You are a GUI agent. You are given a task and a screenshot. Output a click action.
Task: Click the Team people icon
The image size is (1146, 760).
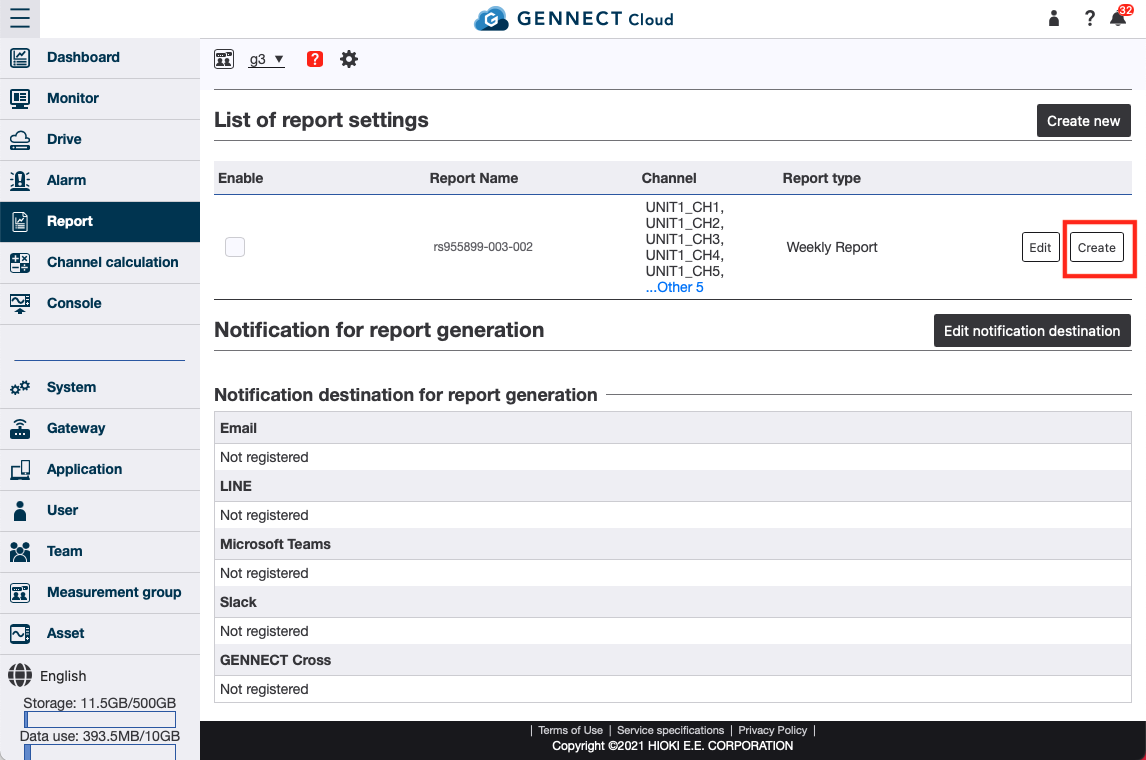(x=20, y=551)
